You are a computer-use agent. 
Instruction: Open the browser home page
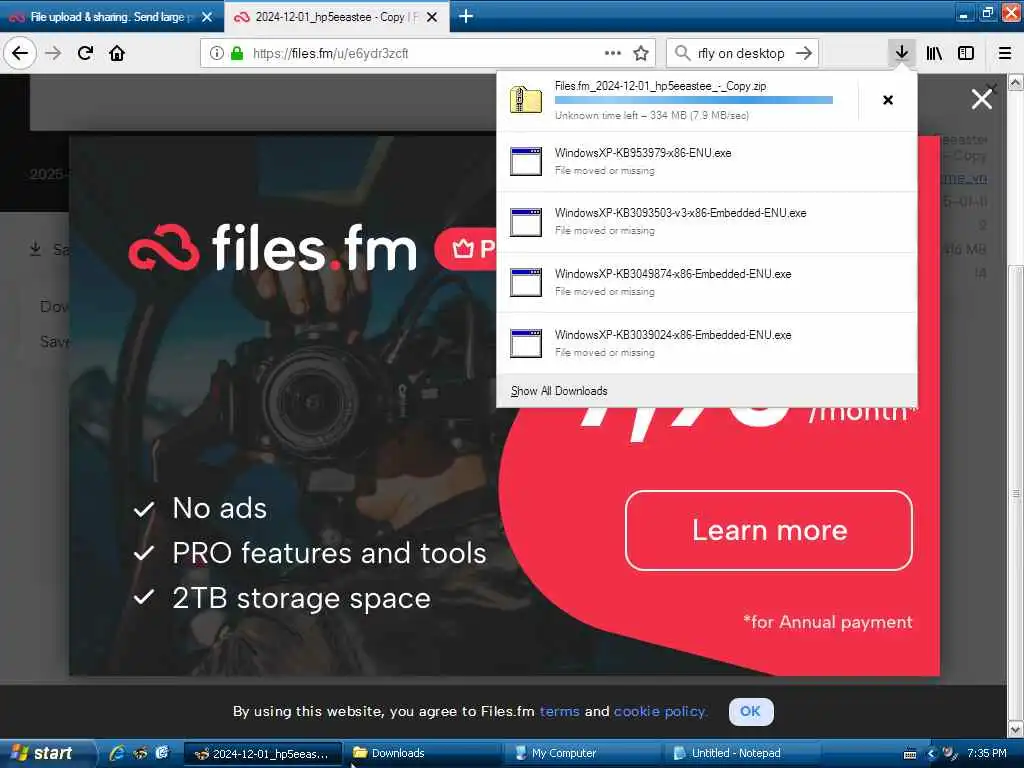[x=117, y=53]
